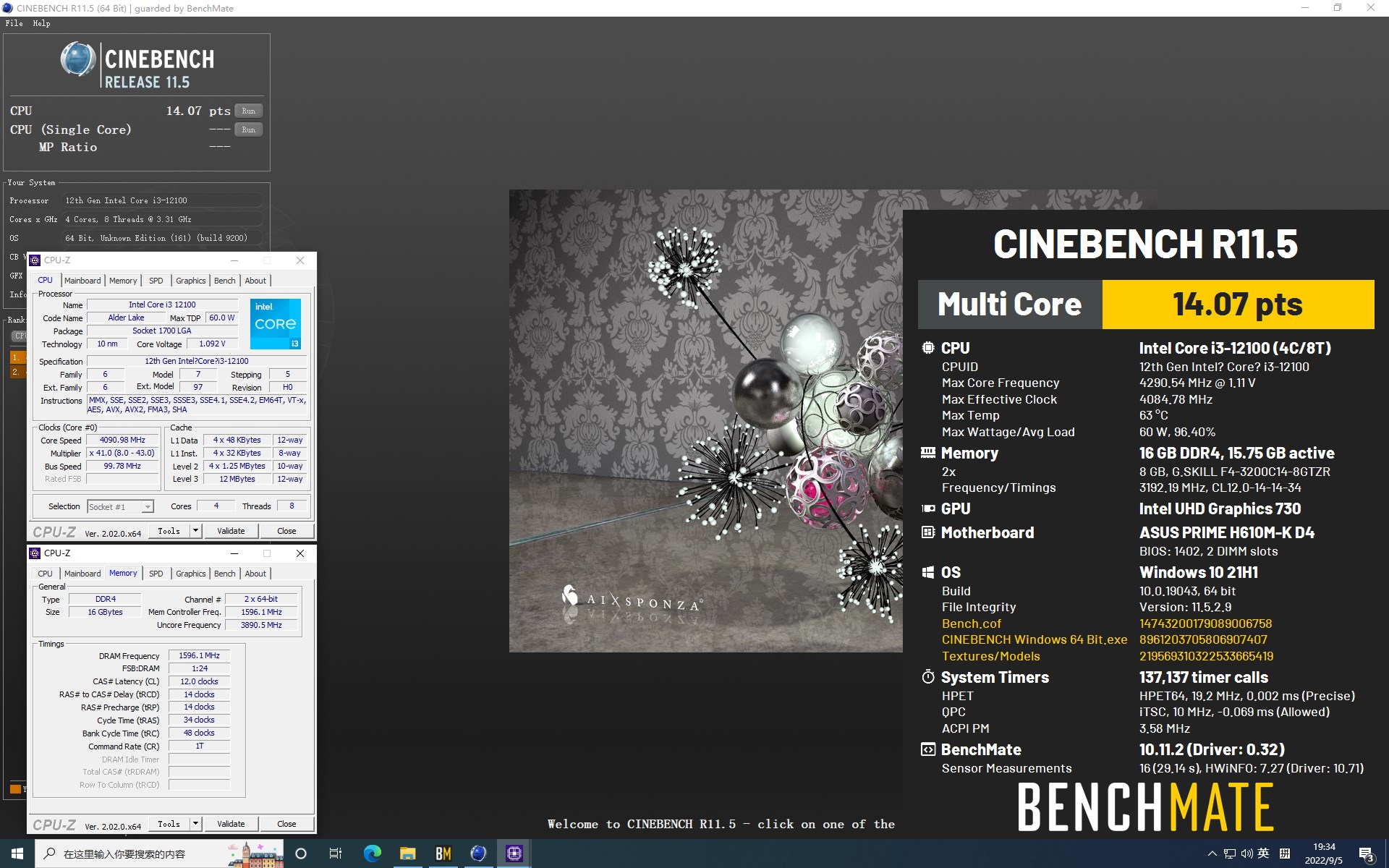Open Cortana circle icon on taskbar
Viewport: 1389px width, 868px height.
click(301, 854)
